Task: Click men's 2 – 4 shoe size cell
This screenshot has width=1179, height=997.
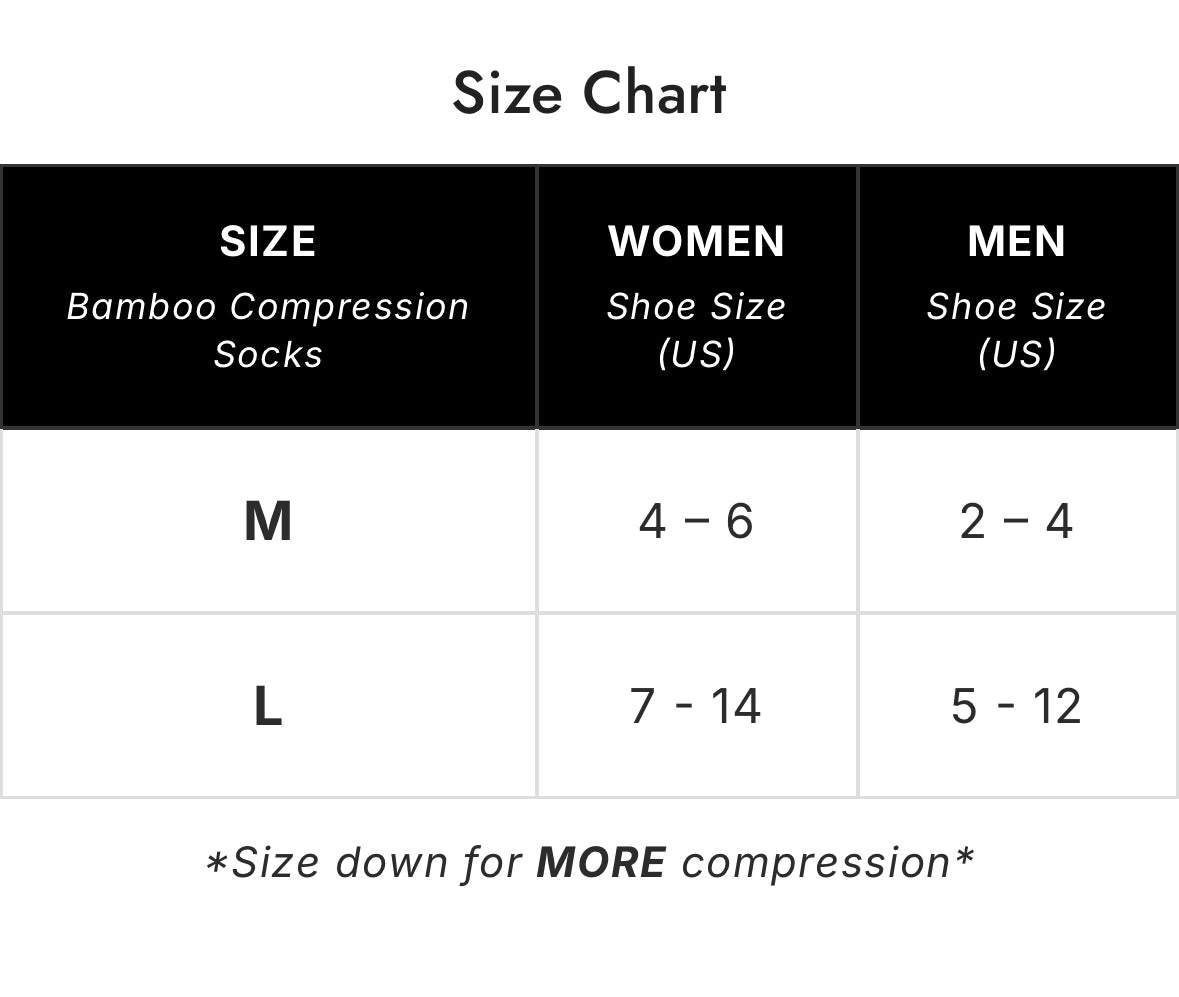Action: pos(1016,521)
